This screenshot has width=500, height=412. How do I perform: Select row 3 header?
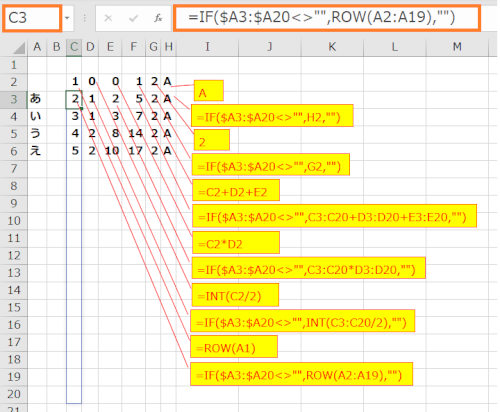point(14,99)
